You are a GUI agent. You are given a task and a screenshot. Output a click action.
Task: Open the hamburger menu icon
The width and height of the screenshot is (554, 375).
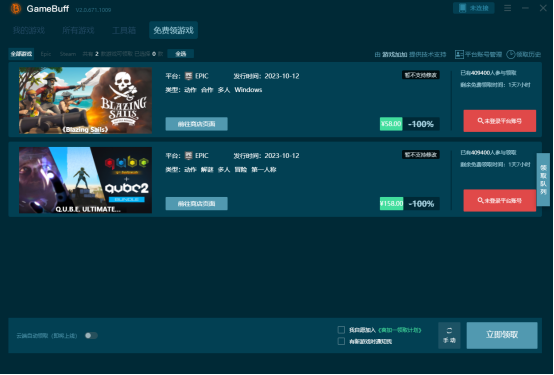point(507,8)
